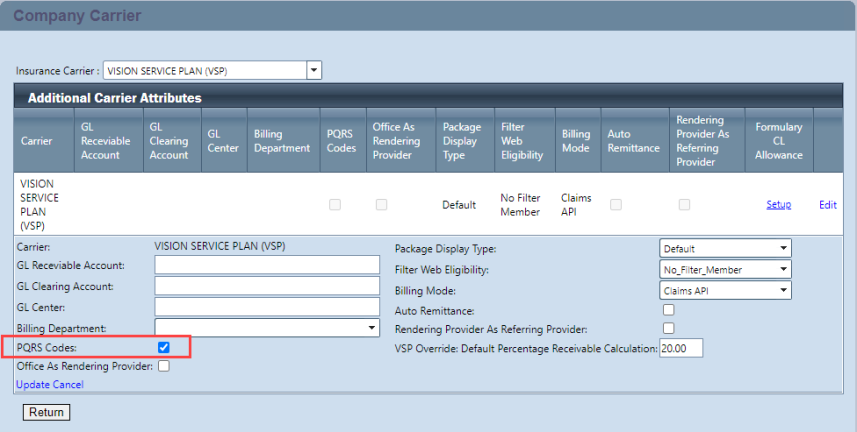Click the Billing Mode column header

click(576, 141)
